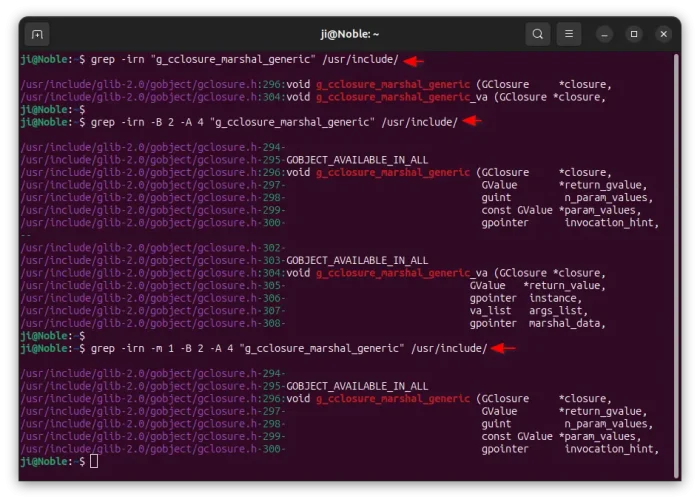Click the gclosure.h-302- line

click(x=153, y=248)
